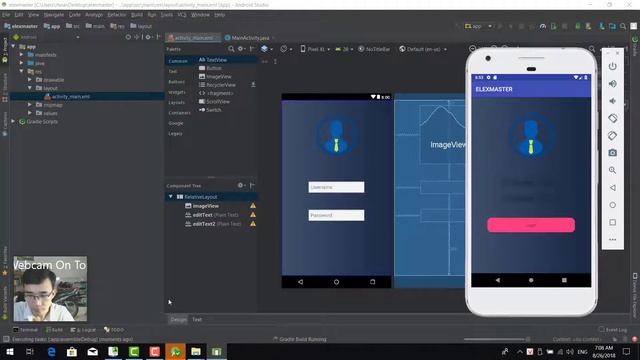
Task: Collapse the RelativeLayout node in Component Tree
Action: pyautogui.click(x=171, y=197)
